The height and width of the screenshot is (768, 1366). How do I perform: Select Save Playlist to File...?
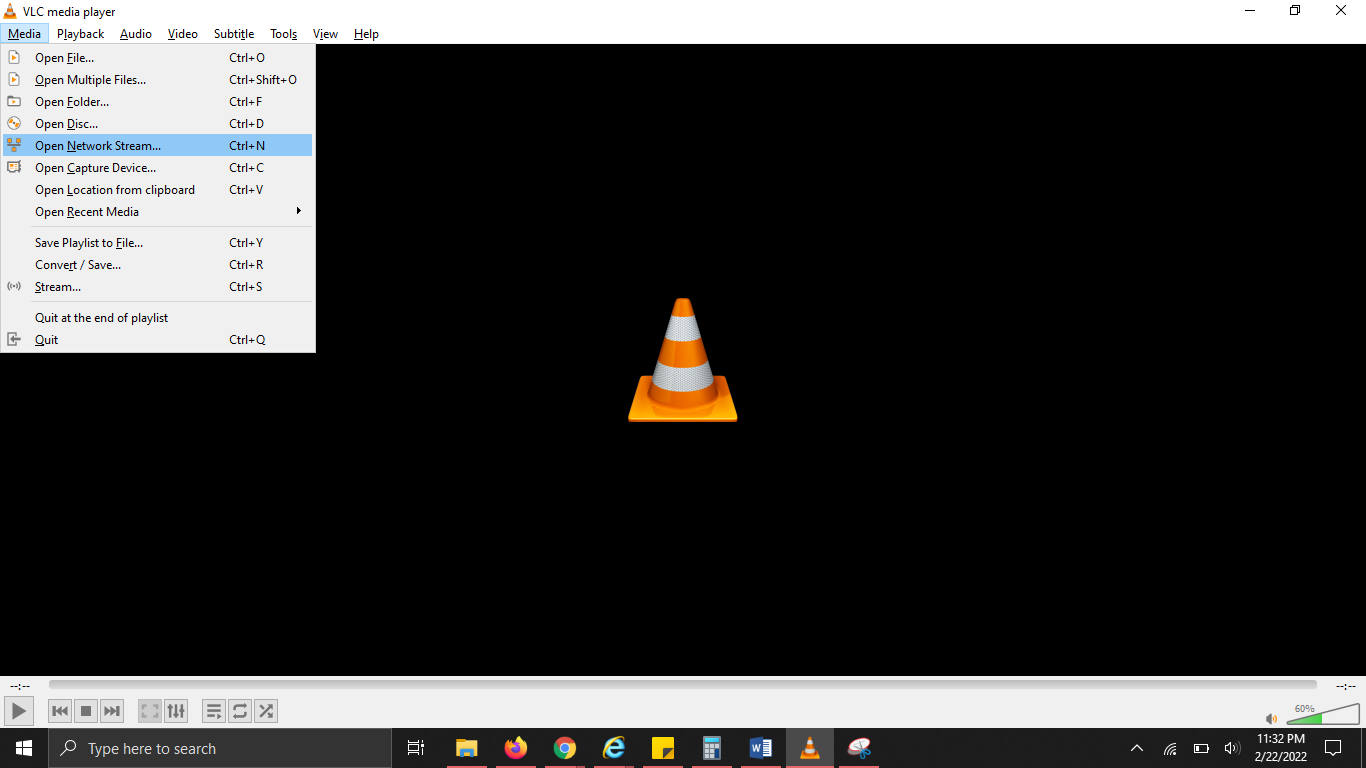click(158, 243)
